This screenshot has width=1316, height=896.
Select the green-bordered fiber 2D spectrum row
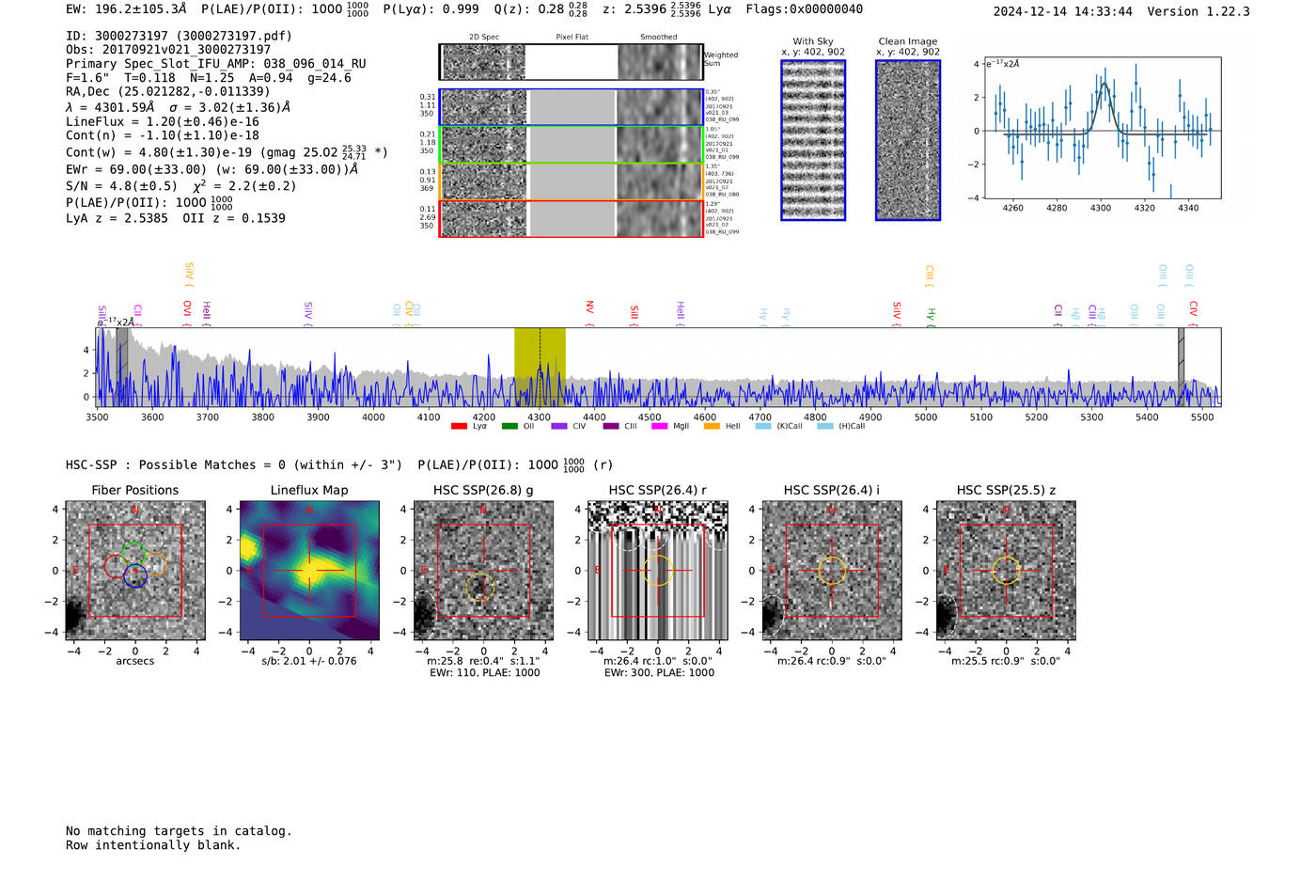[571, 145]
